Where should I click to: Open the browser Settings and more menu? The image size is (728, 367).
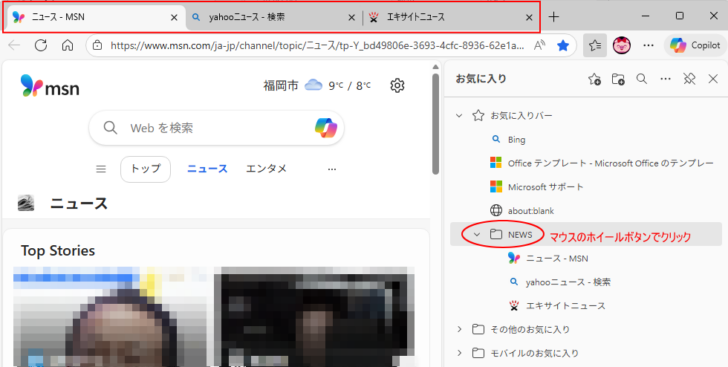click(648, 46)
